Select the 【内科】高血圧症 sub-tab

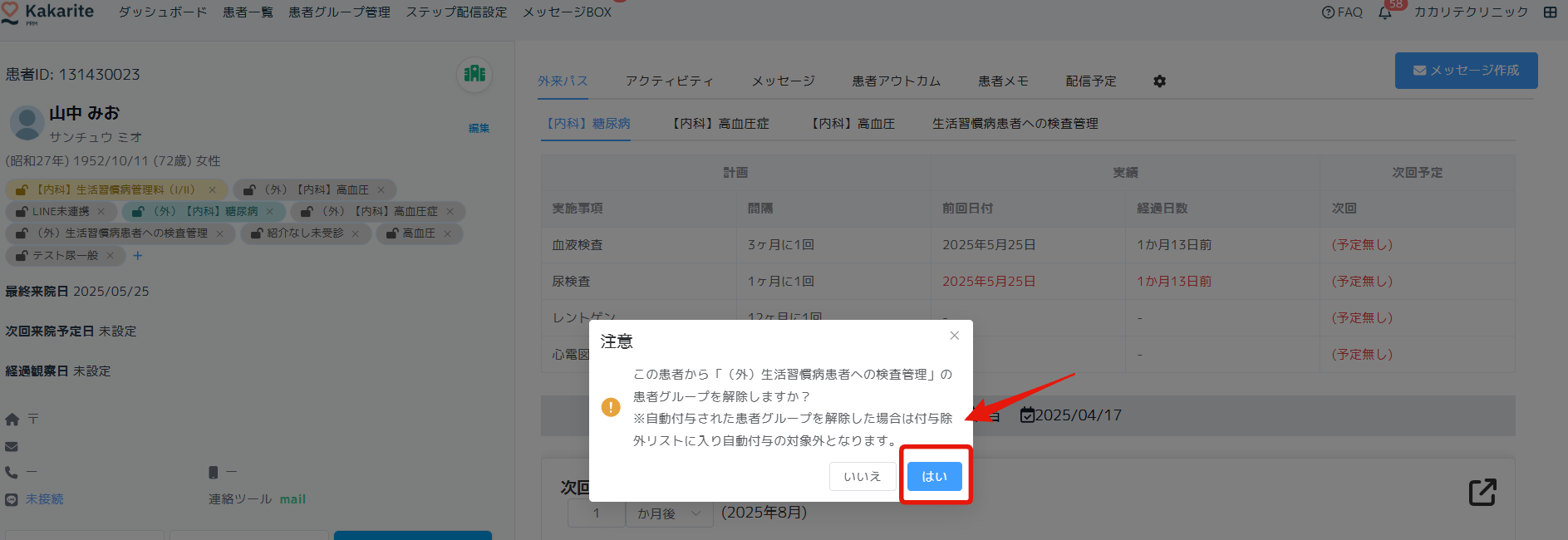(x=720, y=124)
